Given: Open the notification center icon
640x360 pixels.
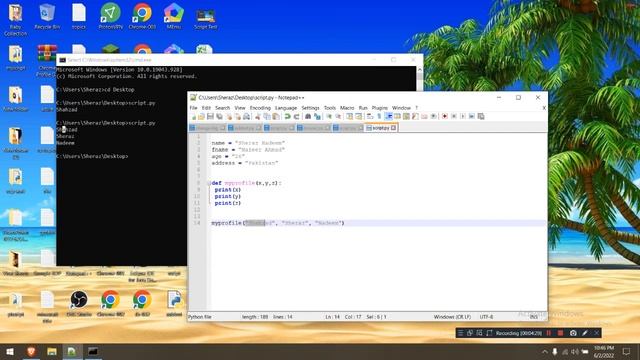Looking at the screenshot, I should [x=627, y=351].
